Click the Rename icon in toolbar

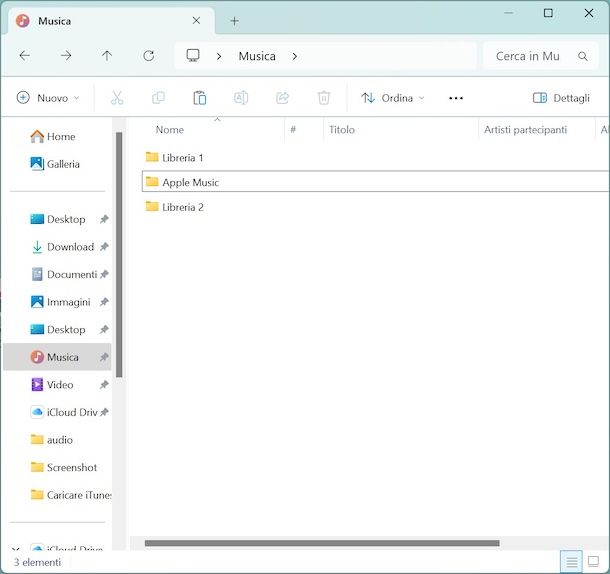[x=241, y=98]
